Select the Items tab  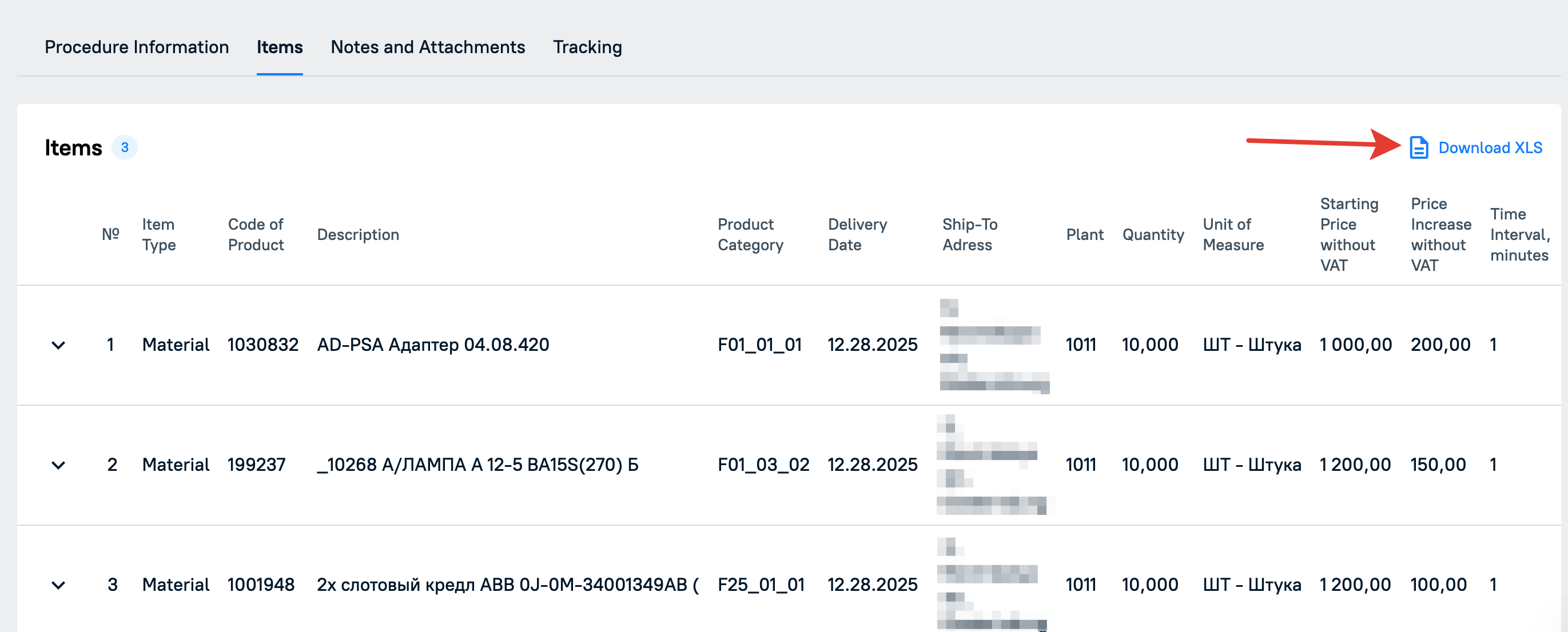pos(280,47)
